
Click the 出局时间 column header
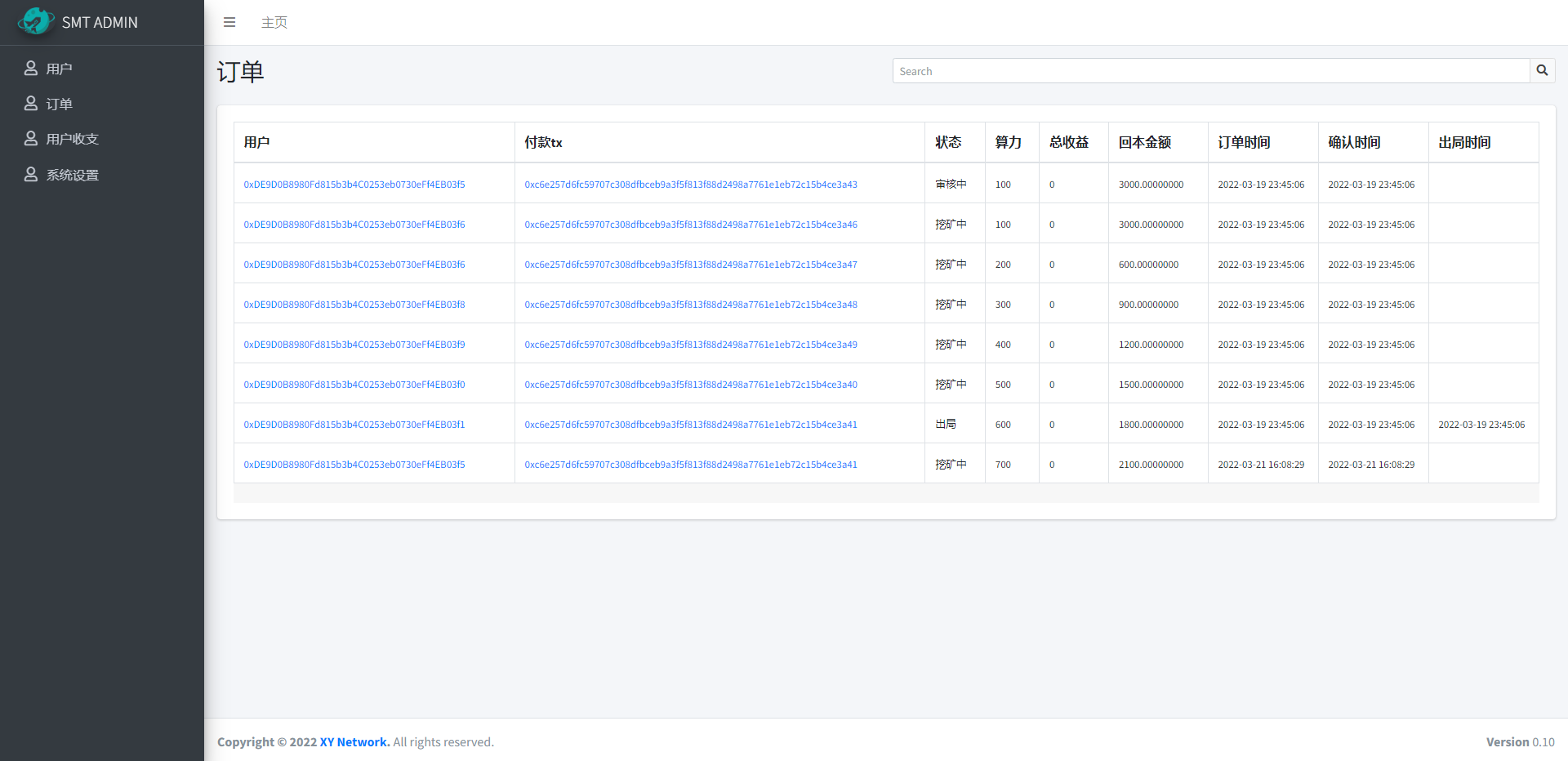pos(1464,142)
